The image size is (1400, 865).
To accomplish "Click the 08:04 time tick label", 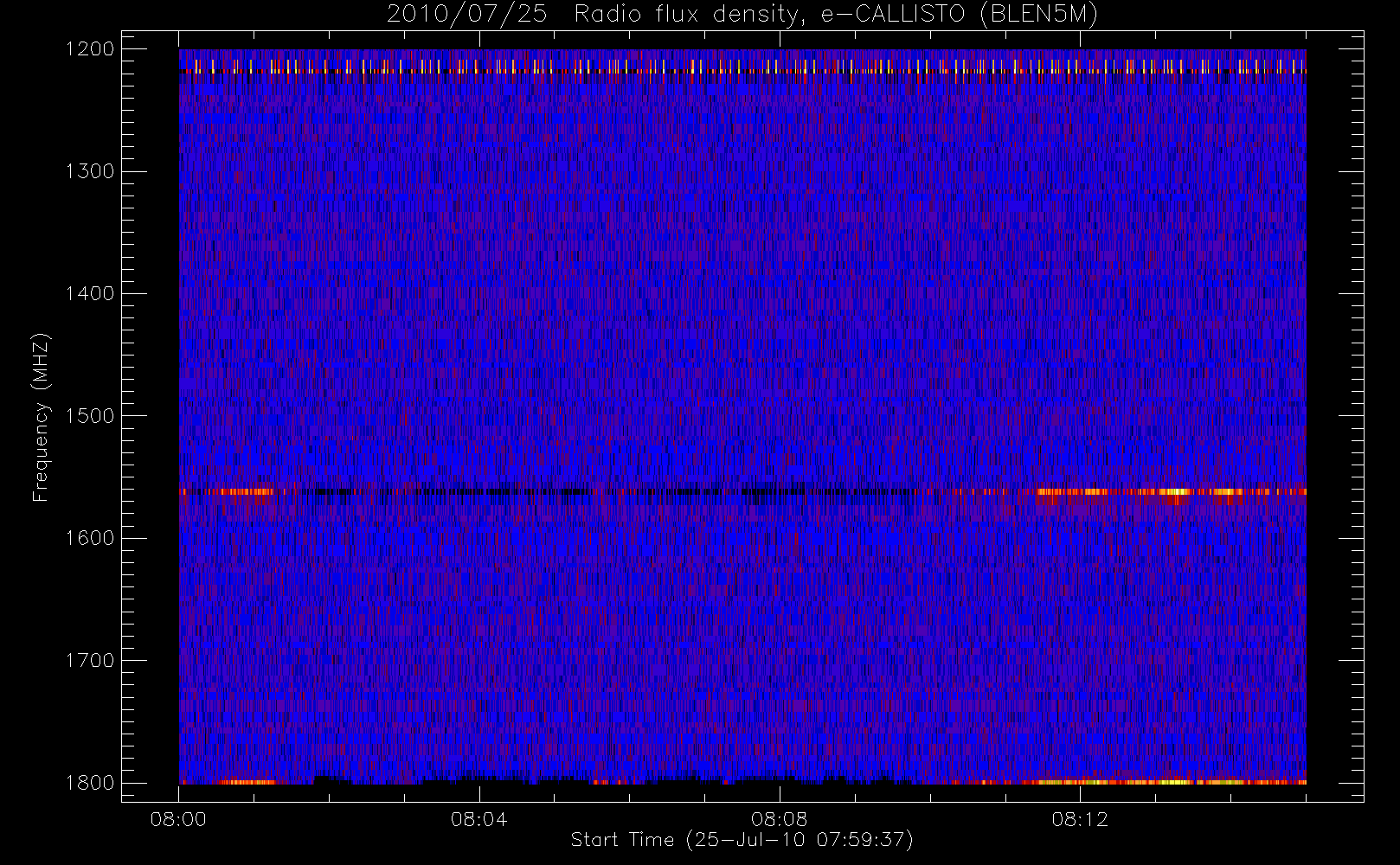I will [x=478, y=819].
